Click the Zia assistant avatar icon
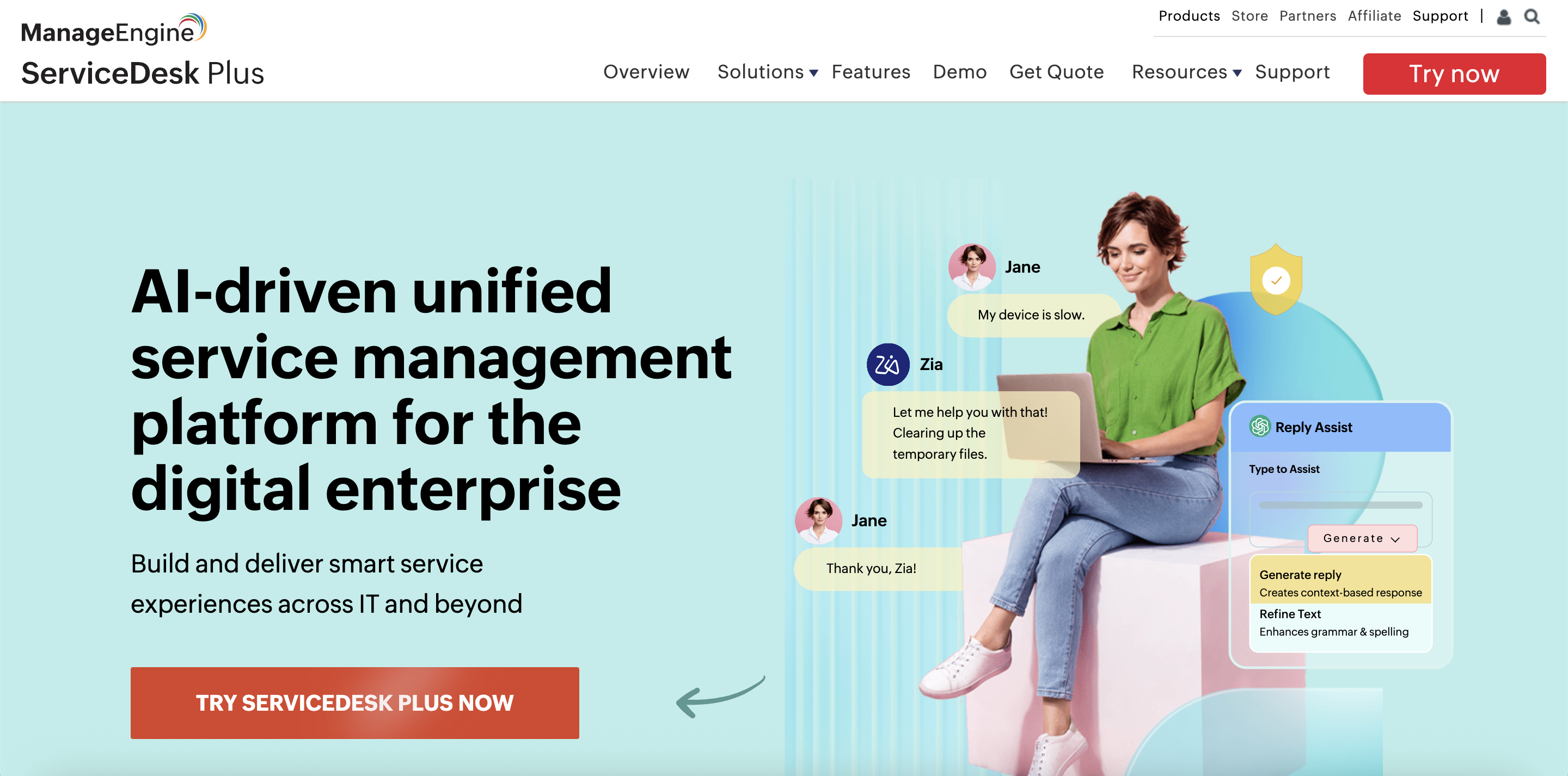The height and width of the screenshot is (776, 1568). 888,364
